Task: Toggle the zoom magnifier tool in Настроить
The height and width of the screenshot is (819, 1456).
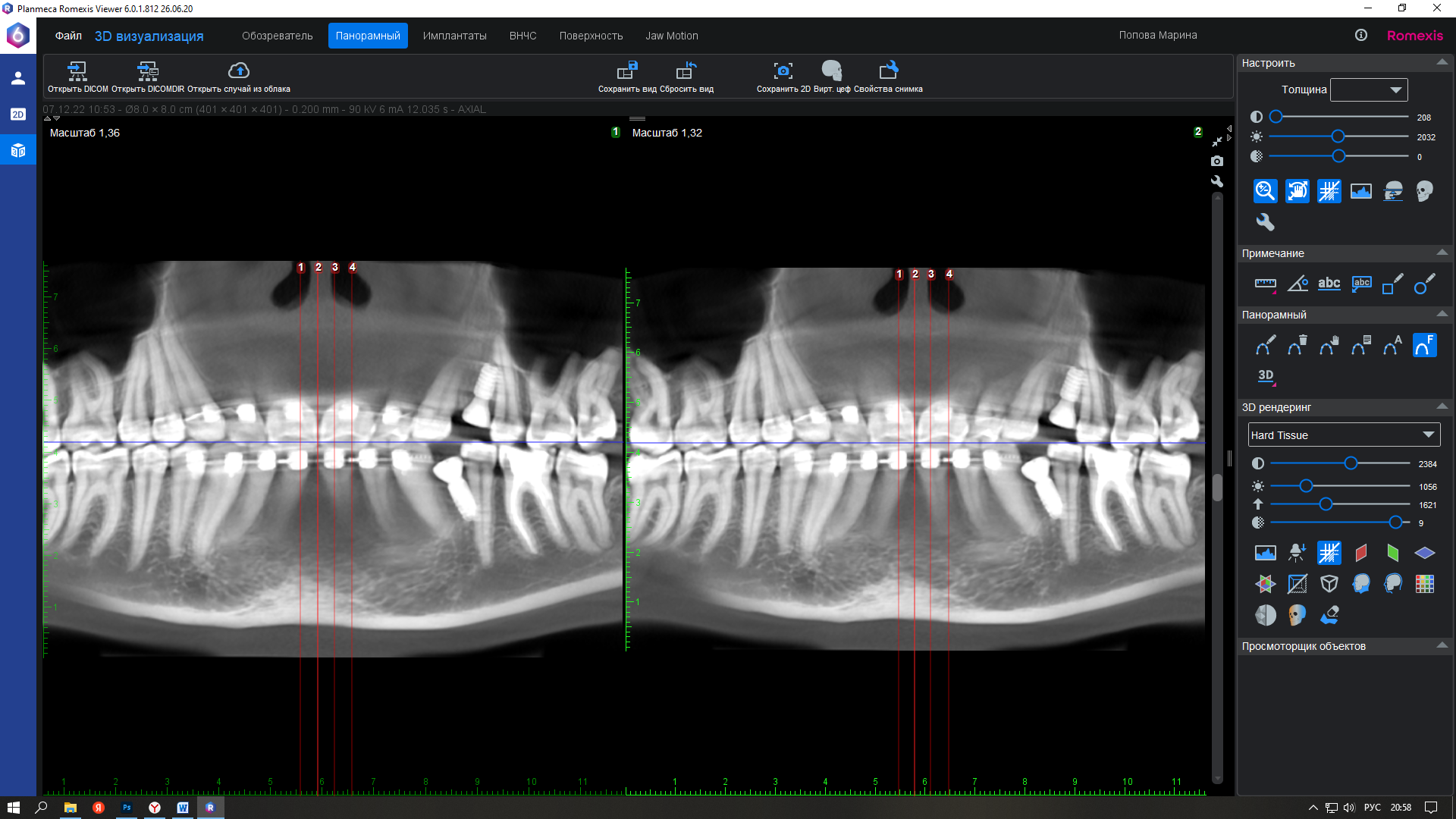Action: (1265, 190)
